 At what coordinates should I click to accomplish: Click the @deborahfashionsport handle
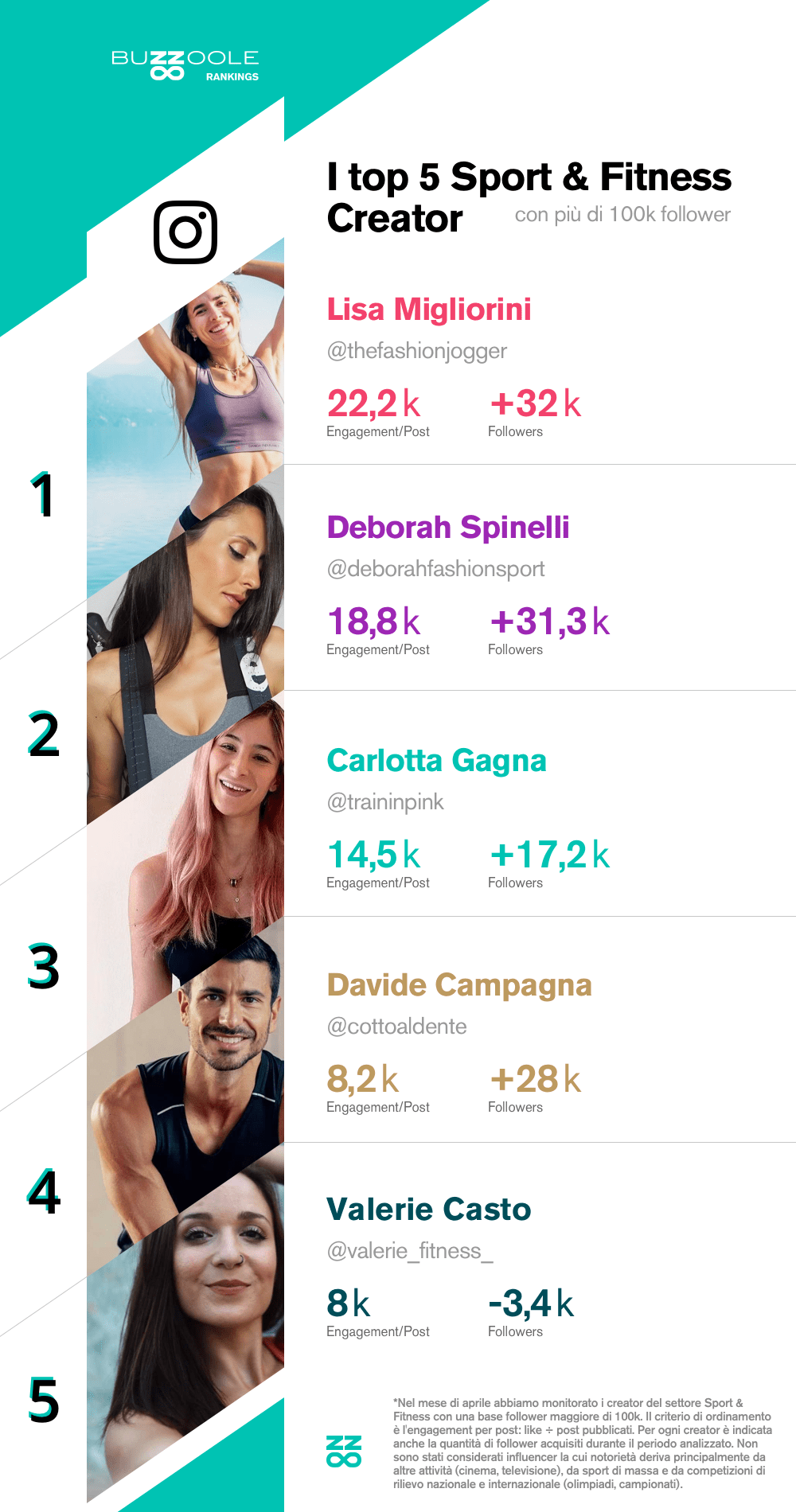click(x=436, y=569)
